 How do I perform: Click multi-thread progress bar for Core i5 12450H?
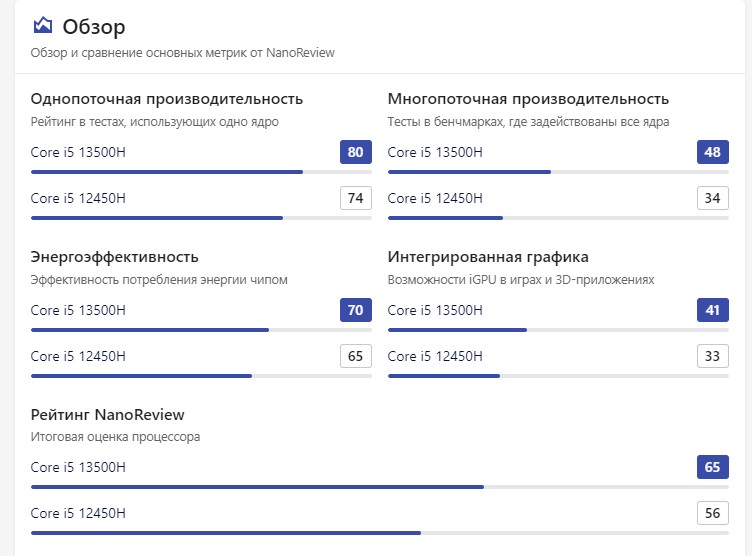[x=558, y=218]
